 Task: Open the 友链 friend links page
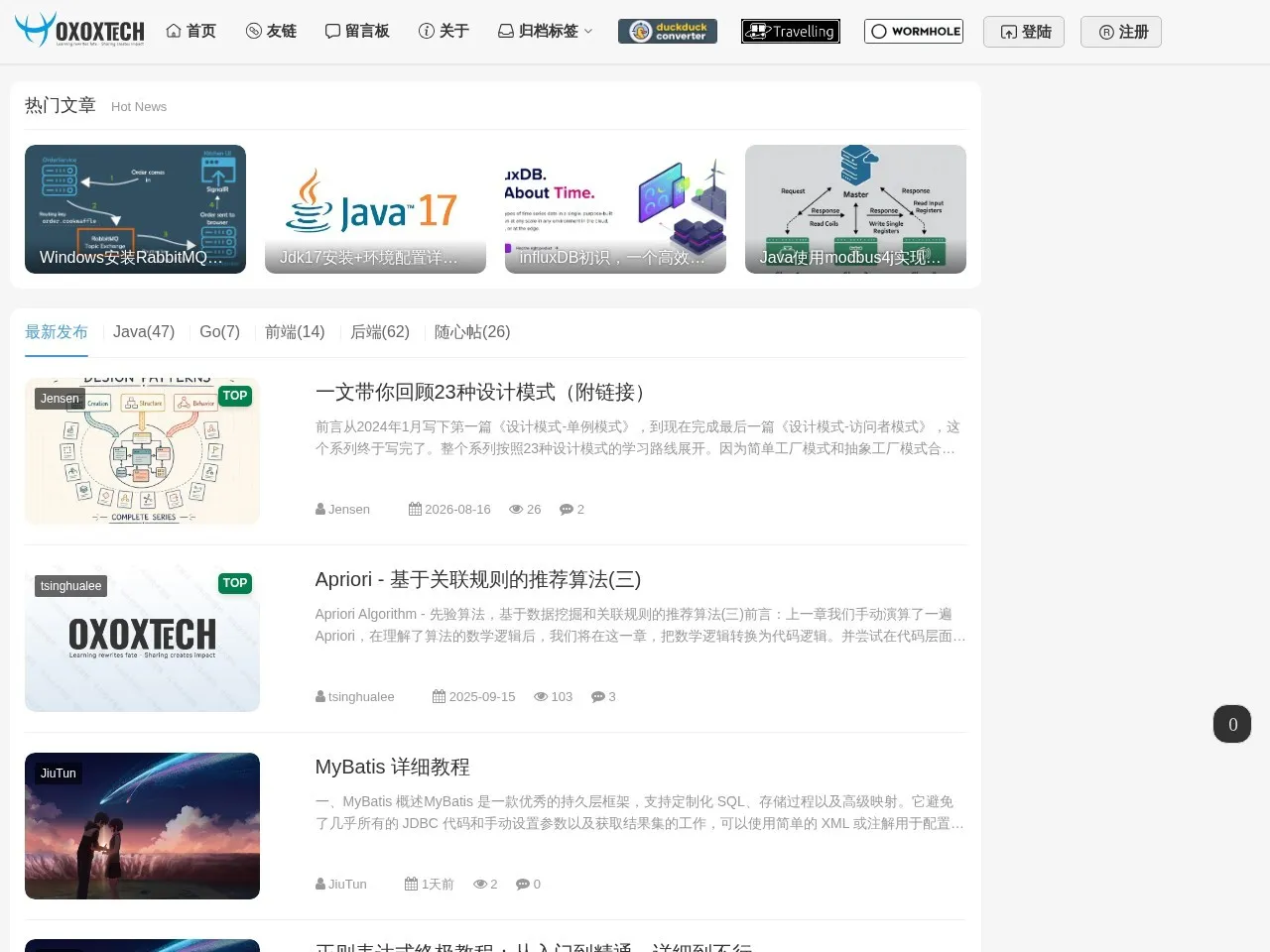(271, 32)
